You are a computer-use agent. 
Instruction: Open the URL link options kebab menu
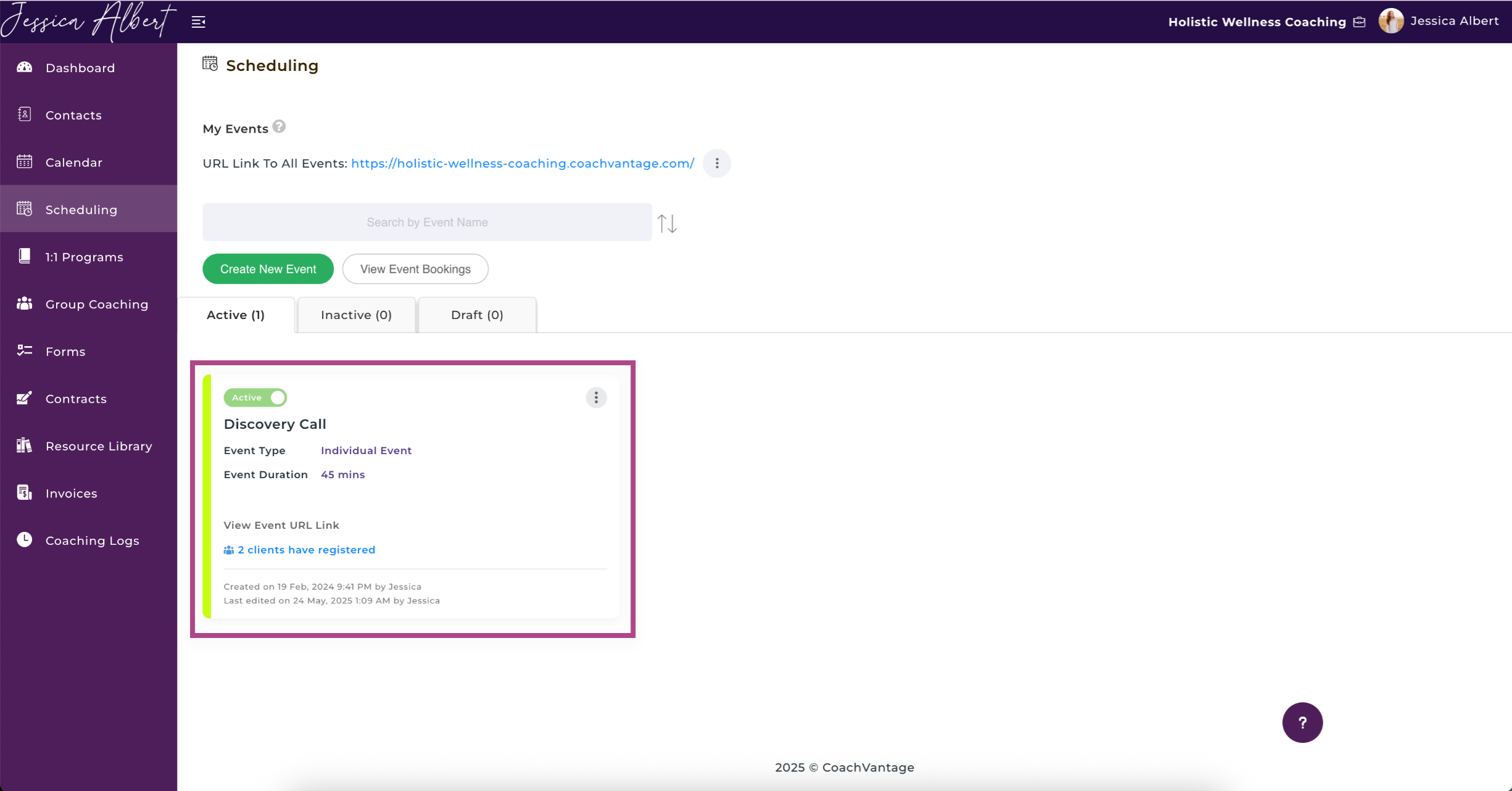pyautogui.click(x=717, y=164)
